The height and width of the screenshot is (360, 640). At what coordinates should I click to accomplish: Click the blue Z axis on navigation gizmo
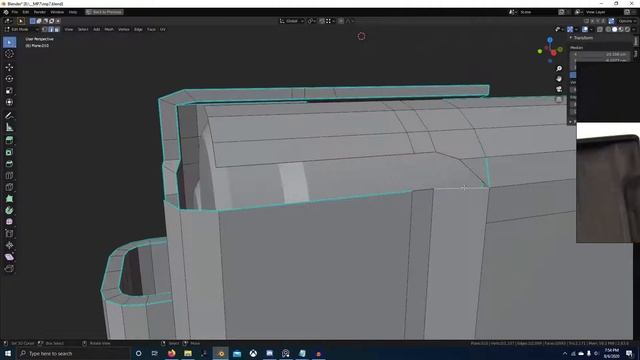coord(550,40)
